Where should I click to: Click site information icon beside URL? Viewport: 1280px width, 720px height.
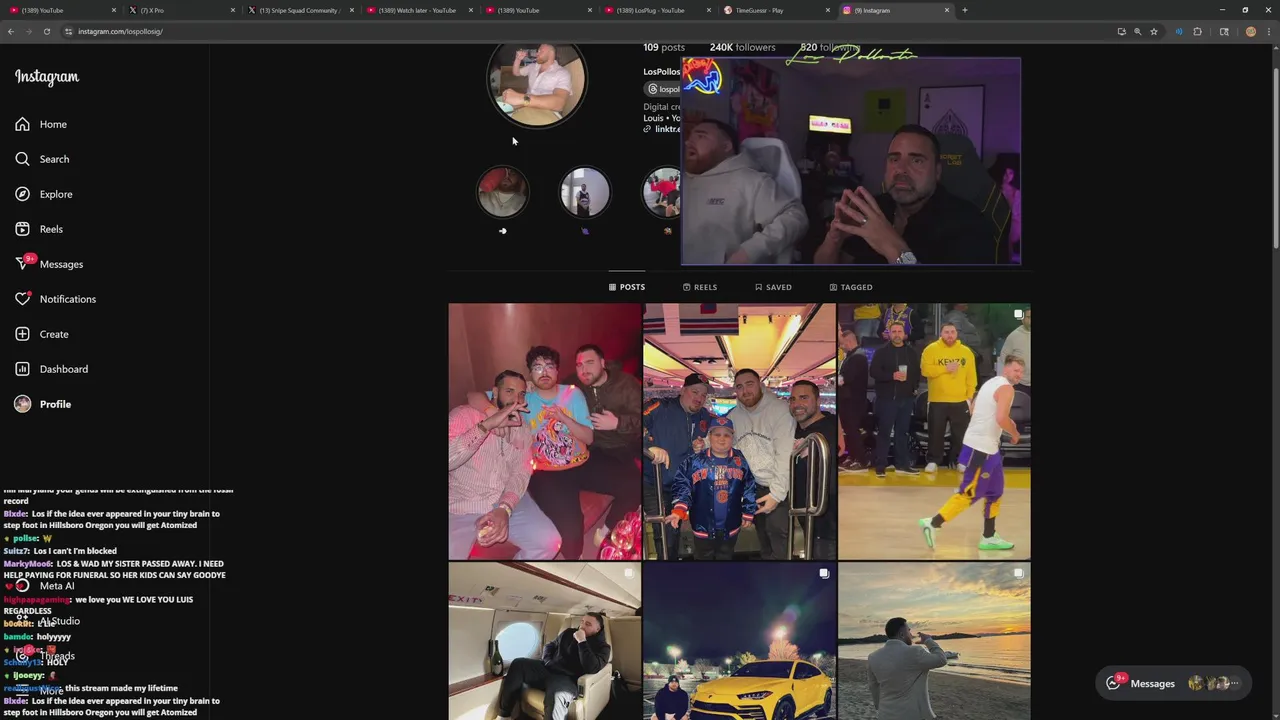69,31
